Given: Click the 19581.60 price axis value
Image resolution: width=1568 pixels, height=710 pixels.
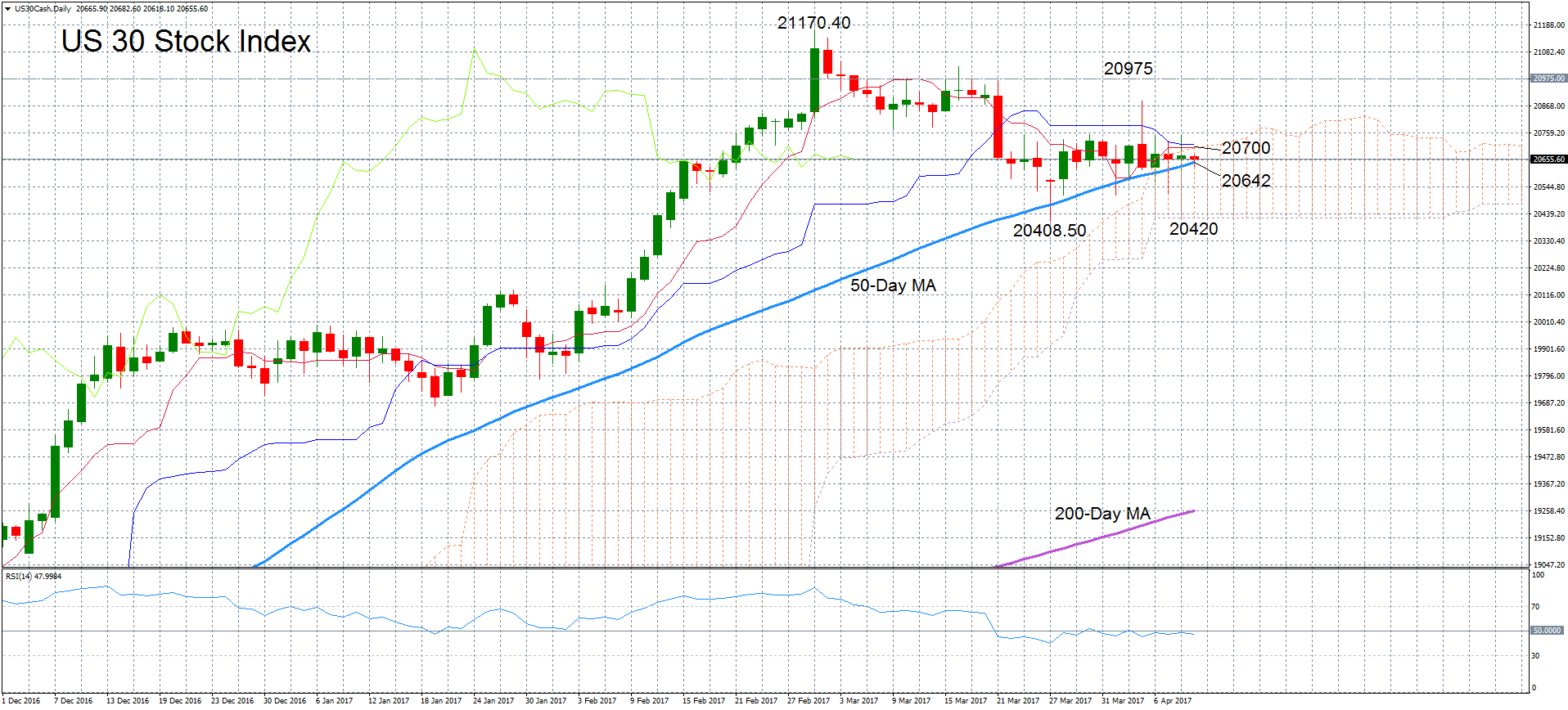Looking at the screenshot, I should [x=1548, y=430].
